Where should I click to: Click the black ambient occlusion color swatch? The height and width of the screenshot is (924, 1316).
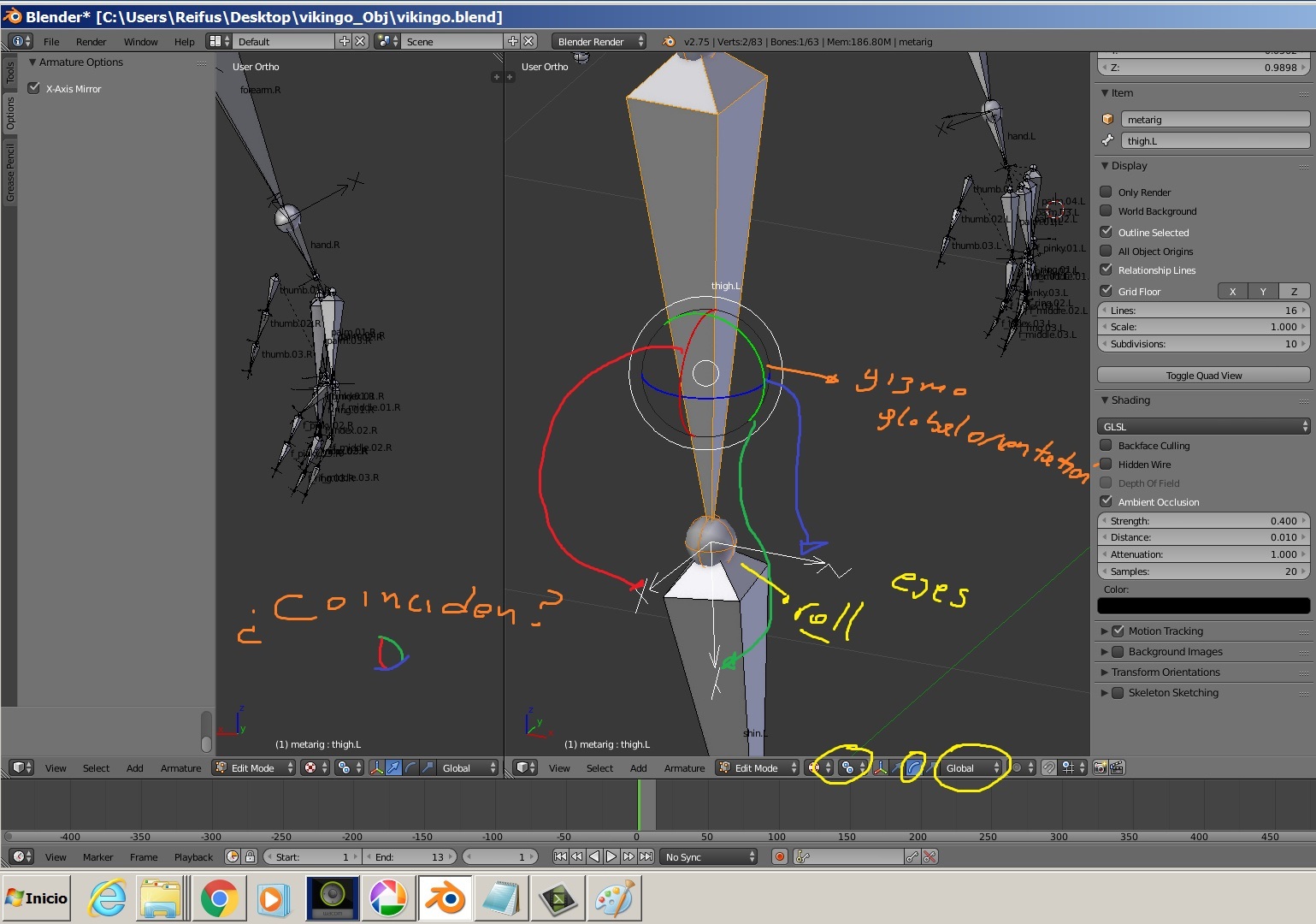1203,606
